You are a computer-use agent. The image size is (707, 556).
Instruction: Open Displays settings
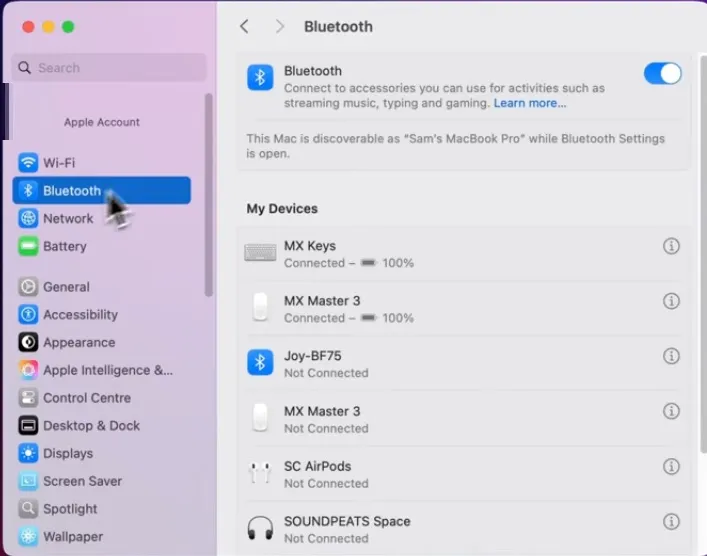coord(101,453)
